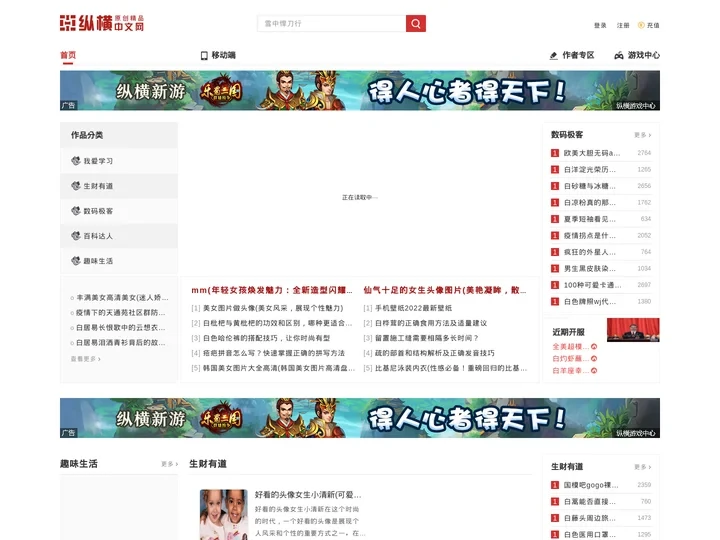The height and width of the screenshot is (540, 720).
Task: Click rank badge beside 国模吧gogo裸…
Action: point(555,485)
